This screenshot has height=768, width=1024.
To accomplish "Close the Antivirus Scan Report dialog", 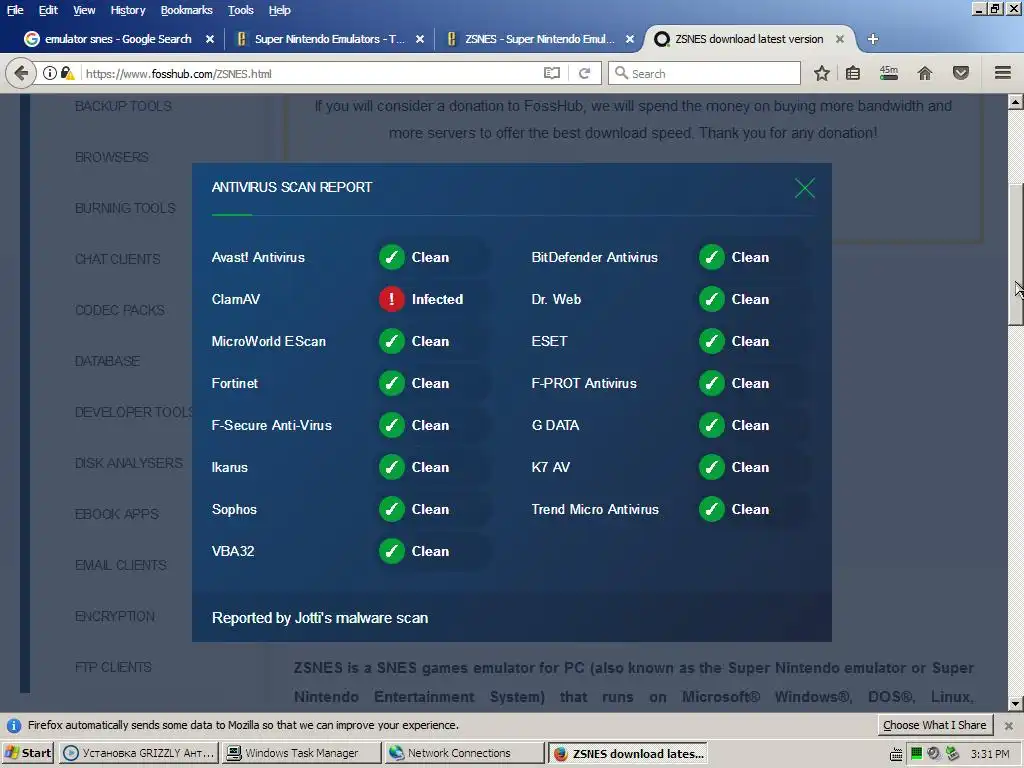I will [x=805, y=188].
